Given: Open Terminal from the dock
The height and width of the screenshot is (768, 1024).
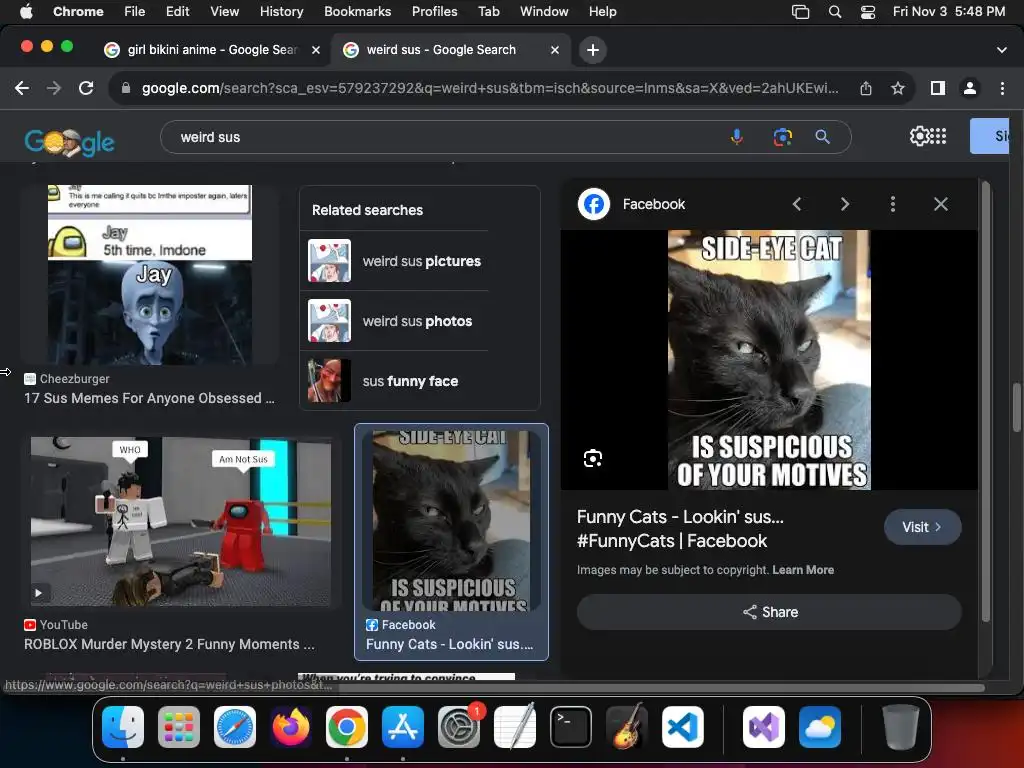Looking at the screenshot, I should click(x=571, y=727).
